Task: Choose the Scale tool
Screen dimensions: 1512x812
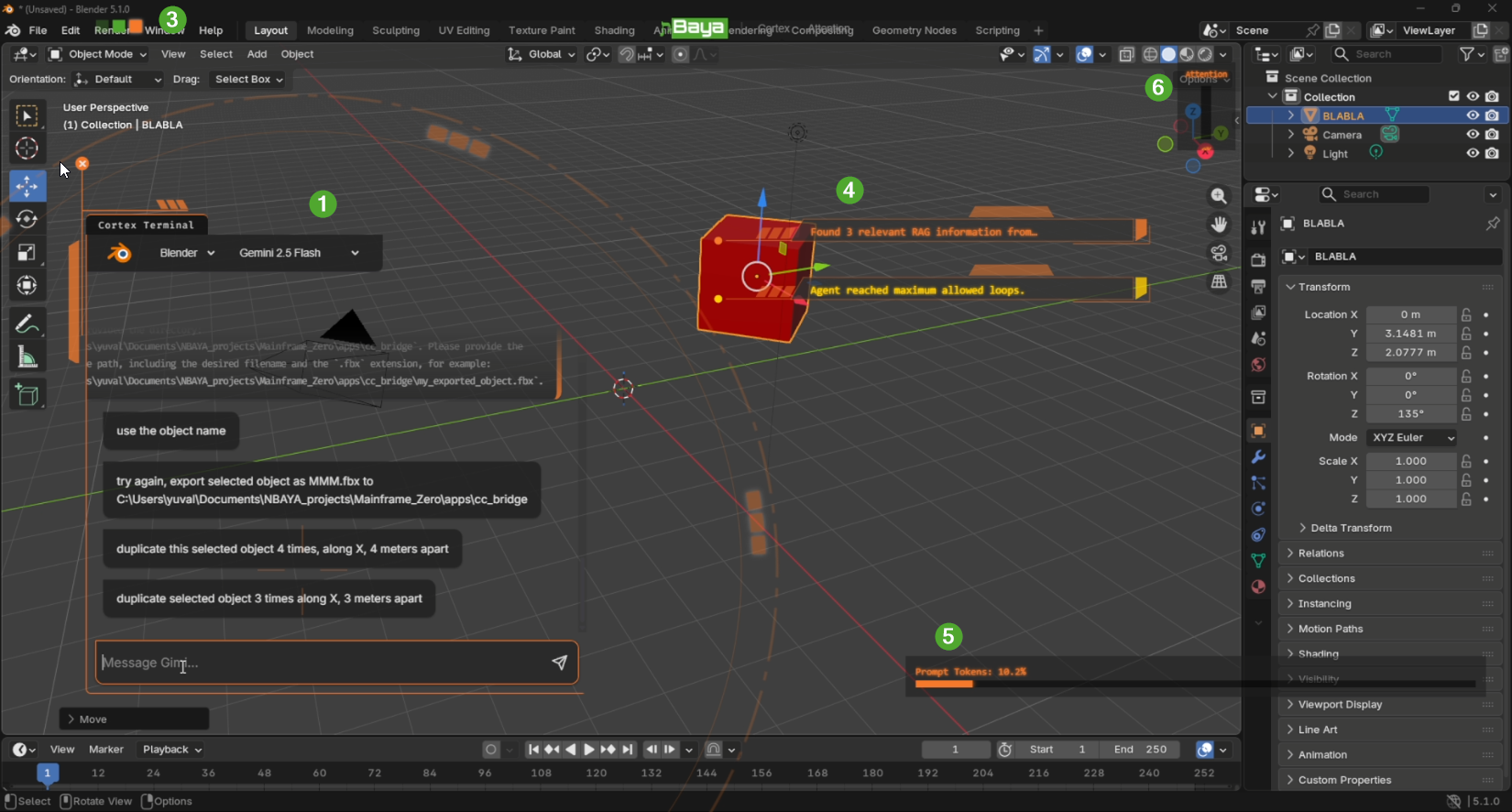Action: pos(27,253)
